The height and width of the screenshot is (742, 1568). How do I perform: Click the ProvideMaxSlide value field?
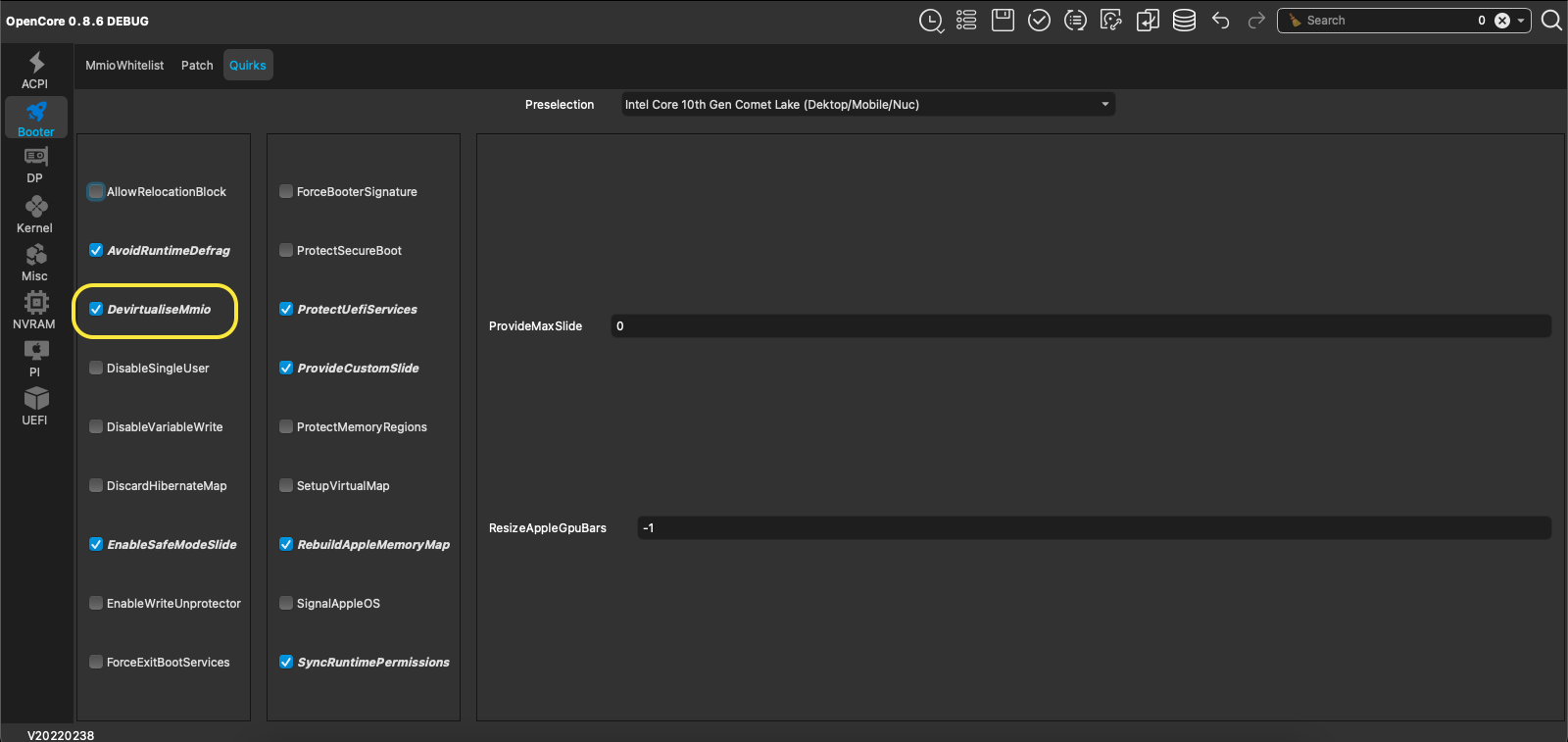tap(1080, 326)
